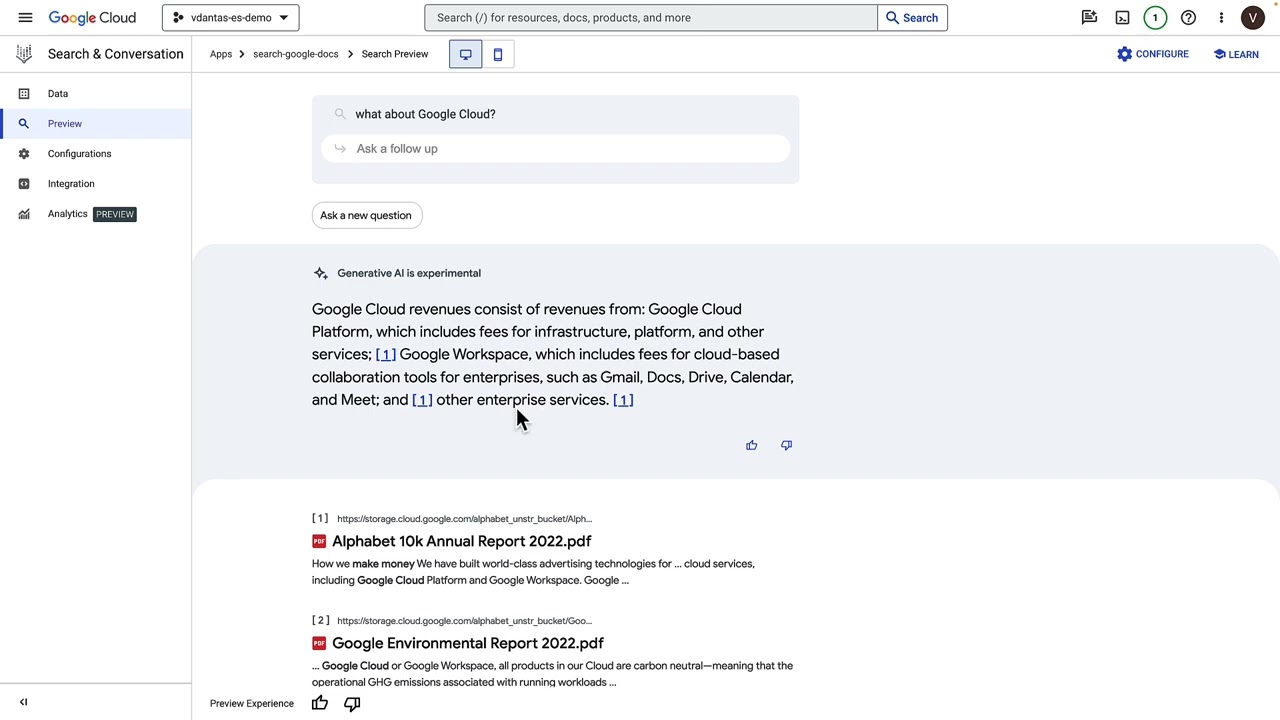1280x720 pixels.
Task: Open the LEARN panel
Action: (x=1236, y=54)
